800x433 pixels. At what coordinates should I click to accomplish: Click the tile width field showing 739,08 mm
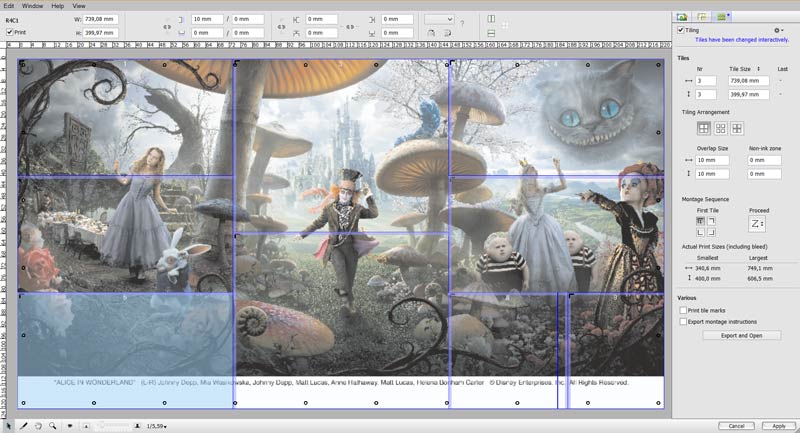pos(101,19)
